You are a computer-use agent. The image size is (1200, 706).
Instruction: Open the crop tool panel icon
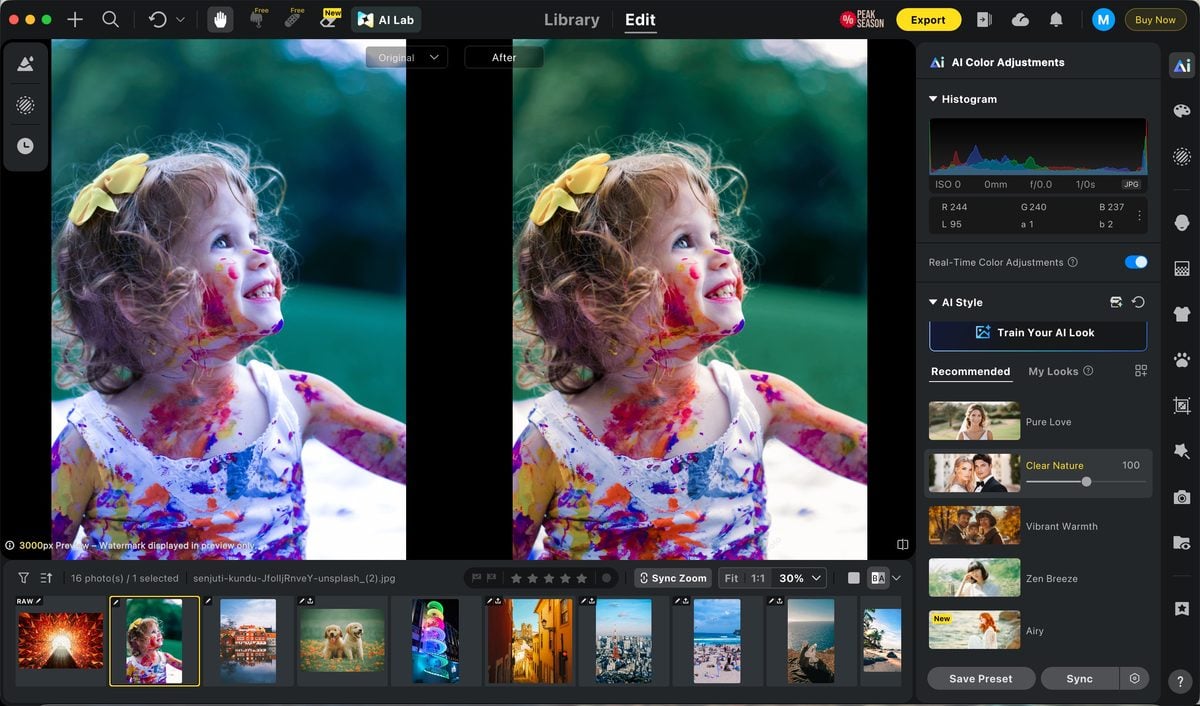pos(1182,405)
